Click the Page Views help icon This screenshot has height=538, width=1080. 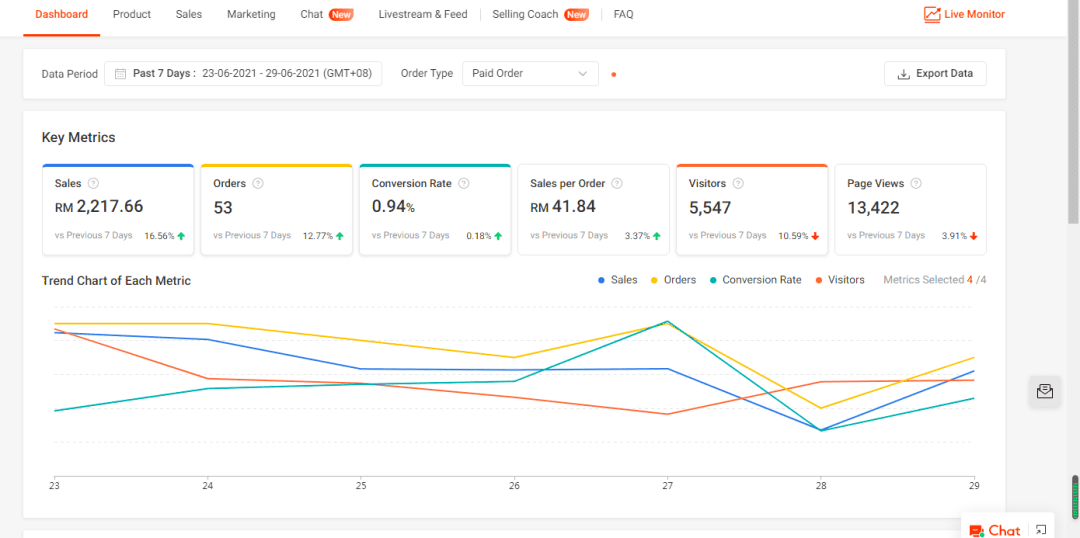click(x=916, y=184)
